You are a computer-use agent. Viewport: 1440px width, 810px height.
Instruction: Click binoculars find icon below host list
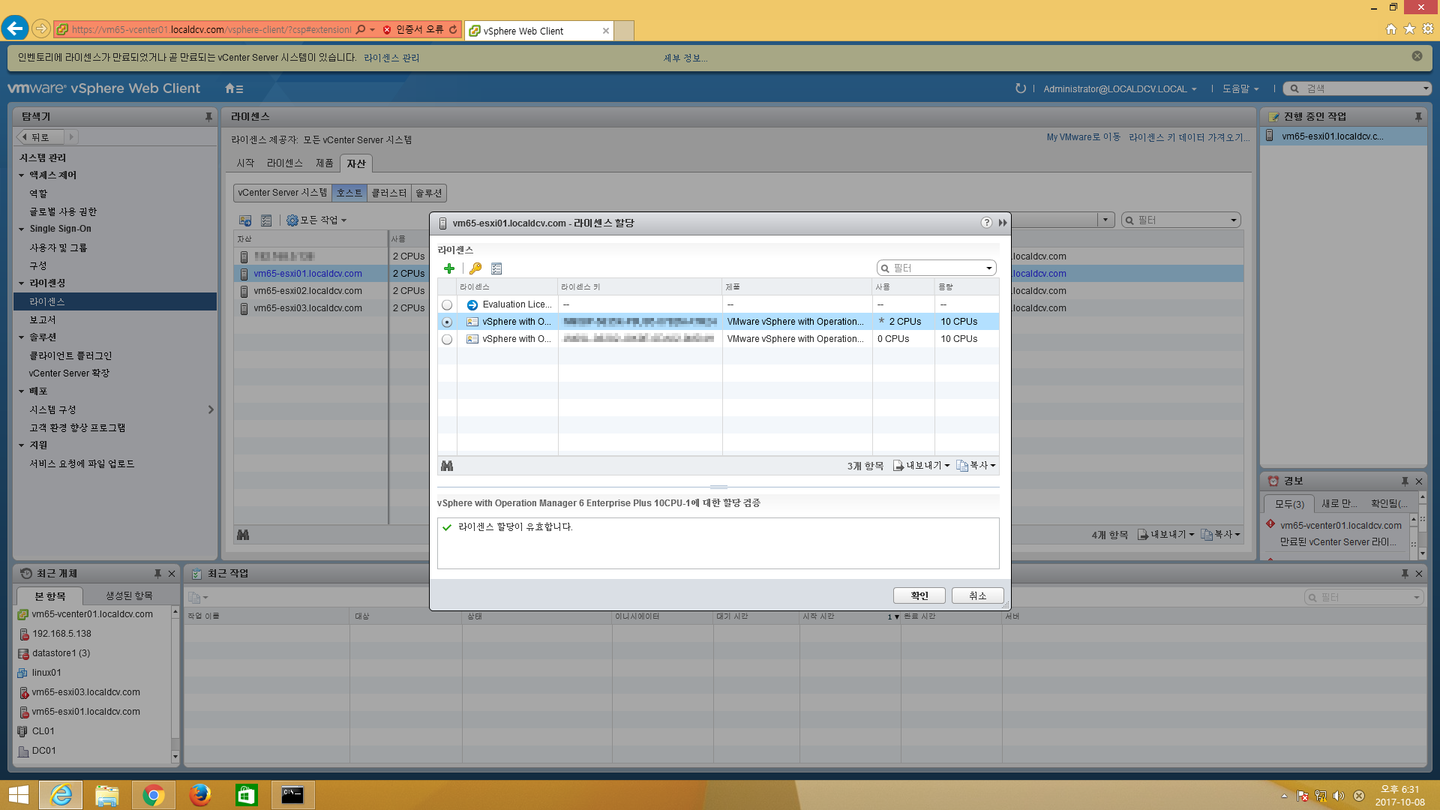243,535
